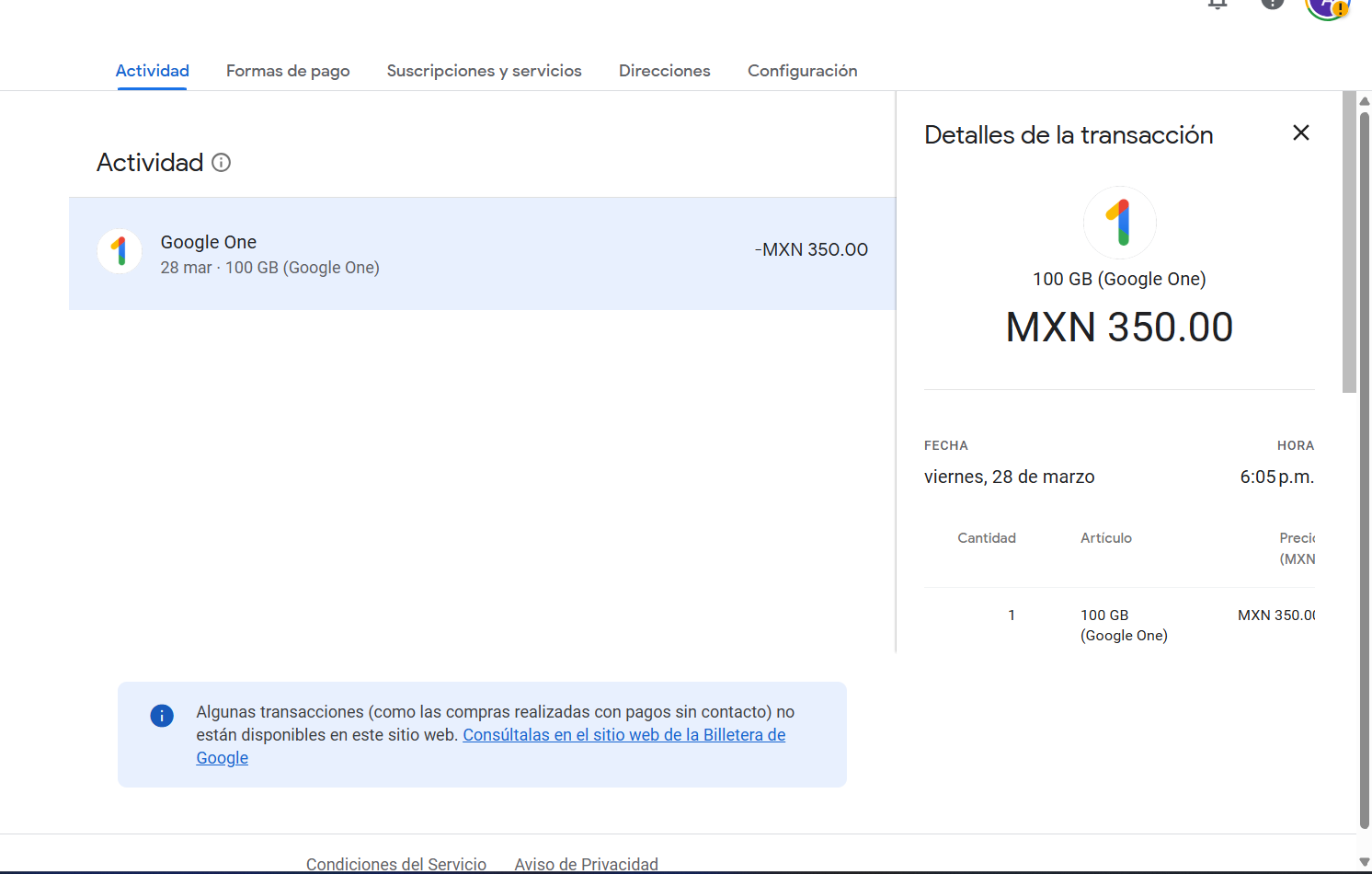
Task: Click the large Google One logo in details panel
Action: pos(1119,223)
